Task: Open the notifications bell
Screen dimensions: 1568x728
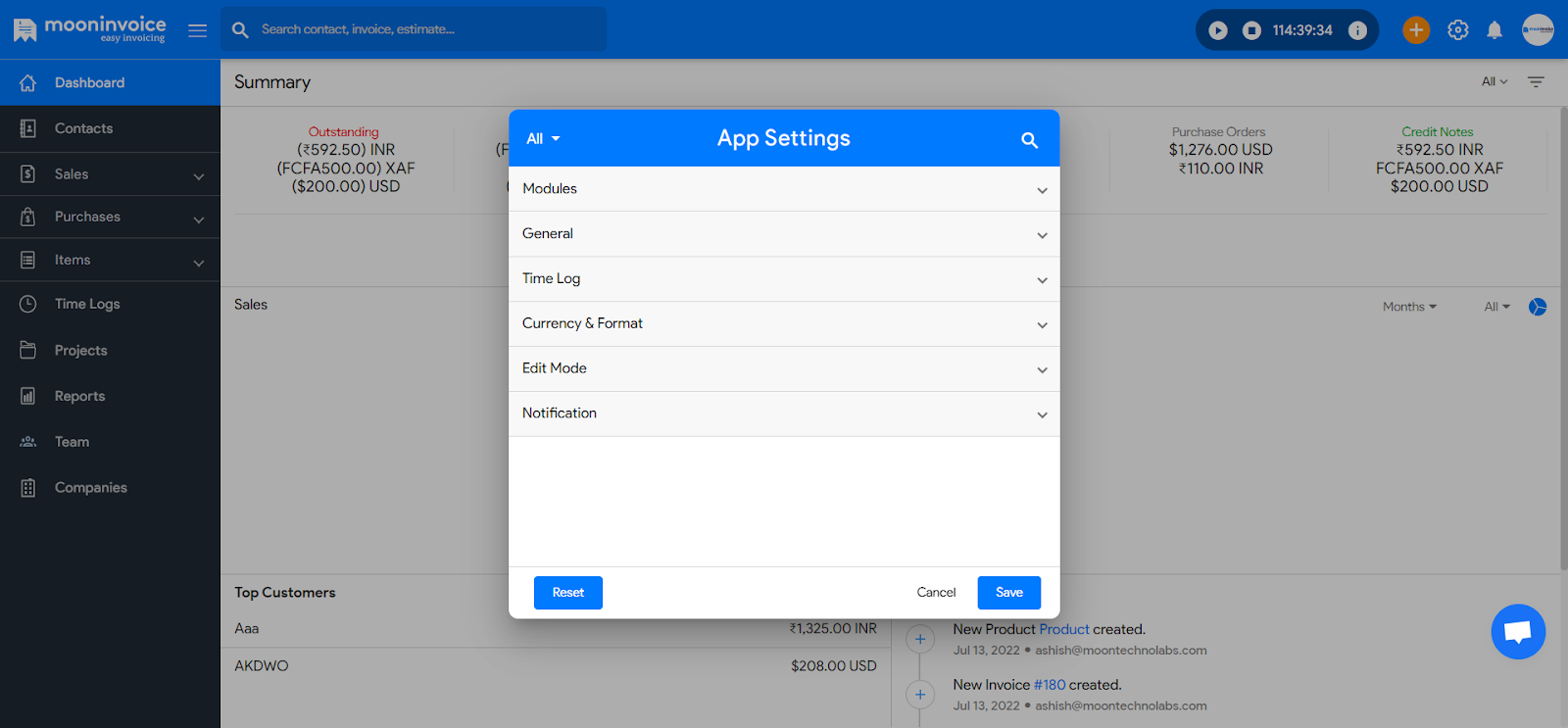Action: pyautogui.click(x=1494, y=30)
